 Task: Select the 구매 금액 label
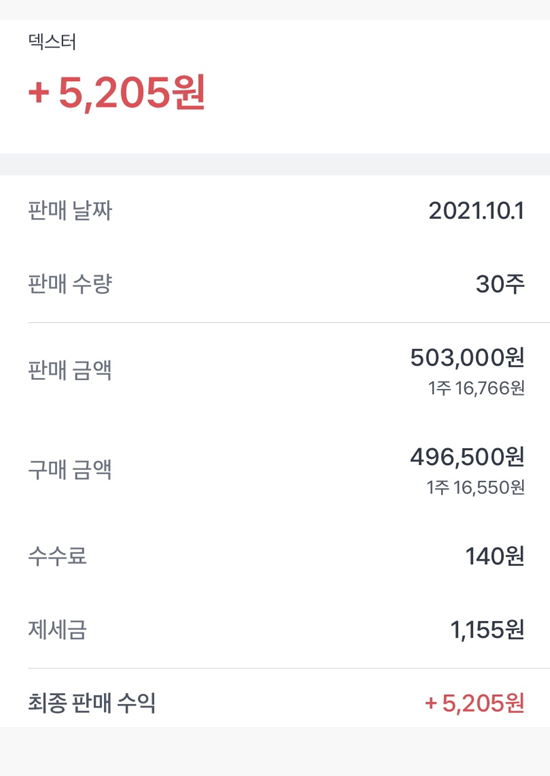pos(70,469)
